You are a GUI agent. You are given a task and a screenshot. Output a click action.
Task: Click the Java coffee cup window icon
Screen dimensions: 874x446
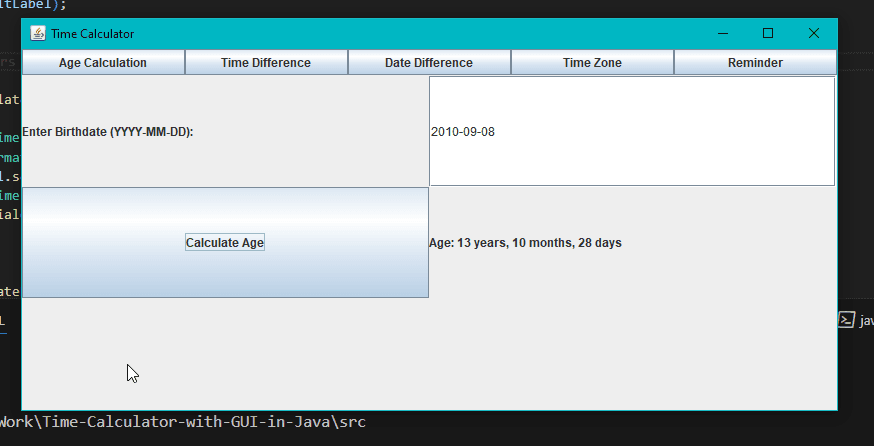38,34
